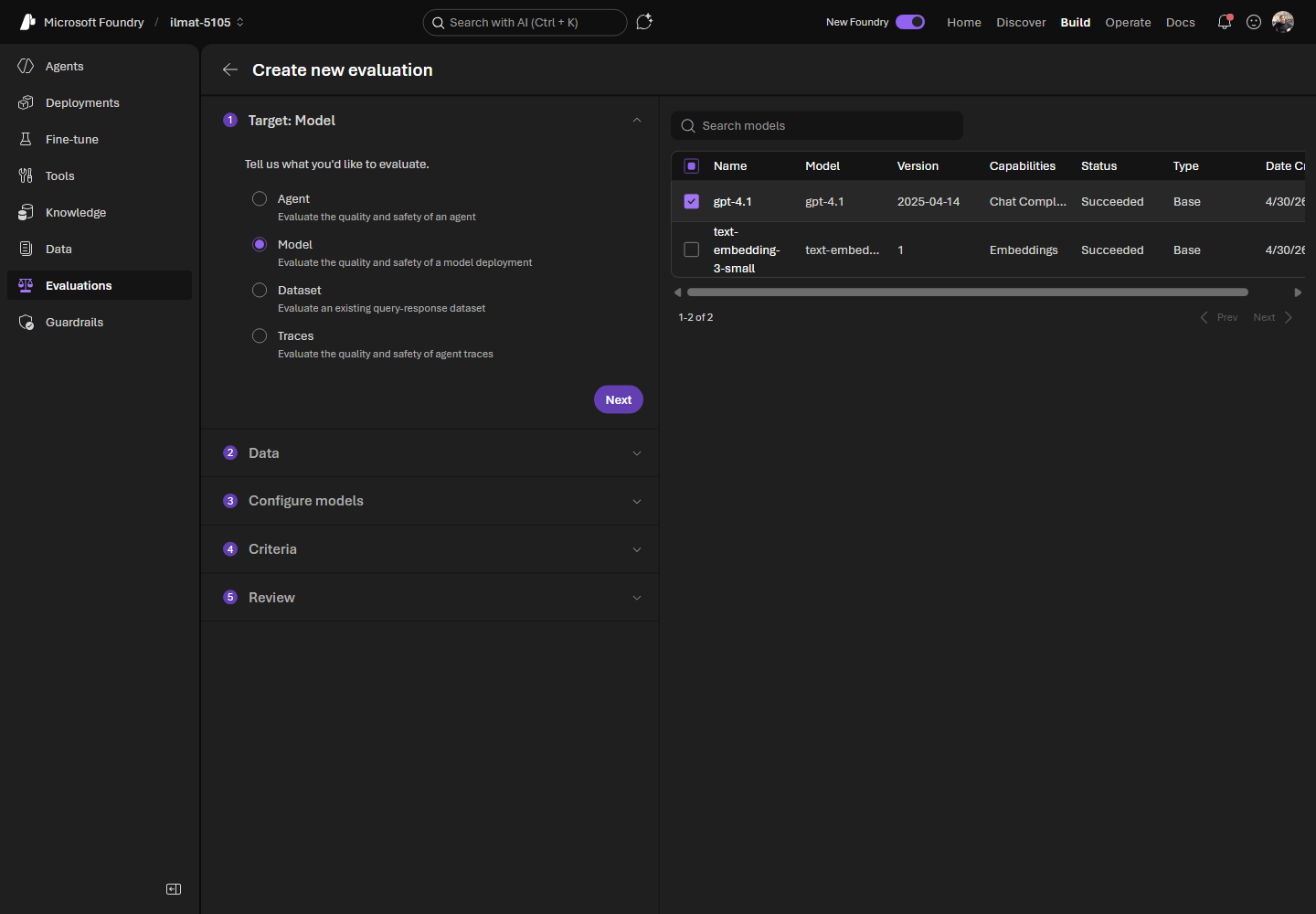Click the Embeddings capability cell
This screenshot has width=1316, height=914.
coord(1024,250)
